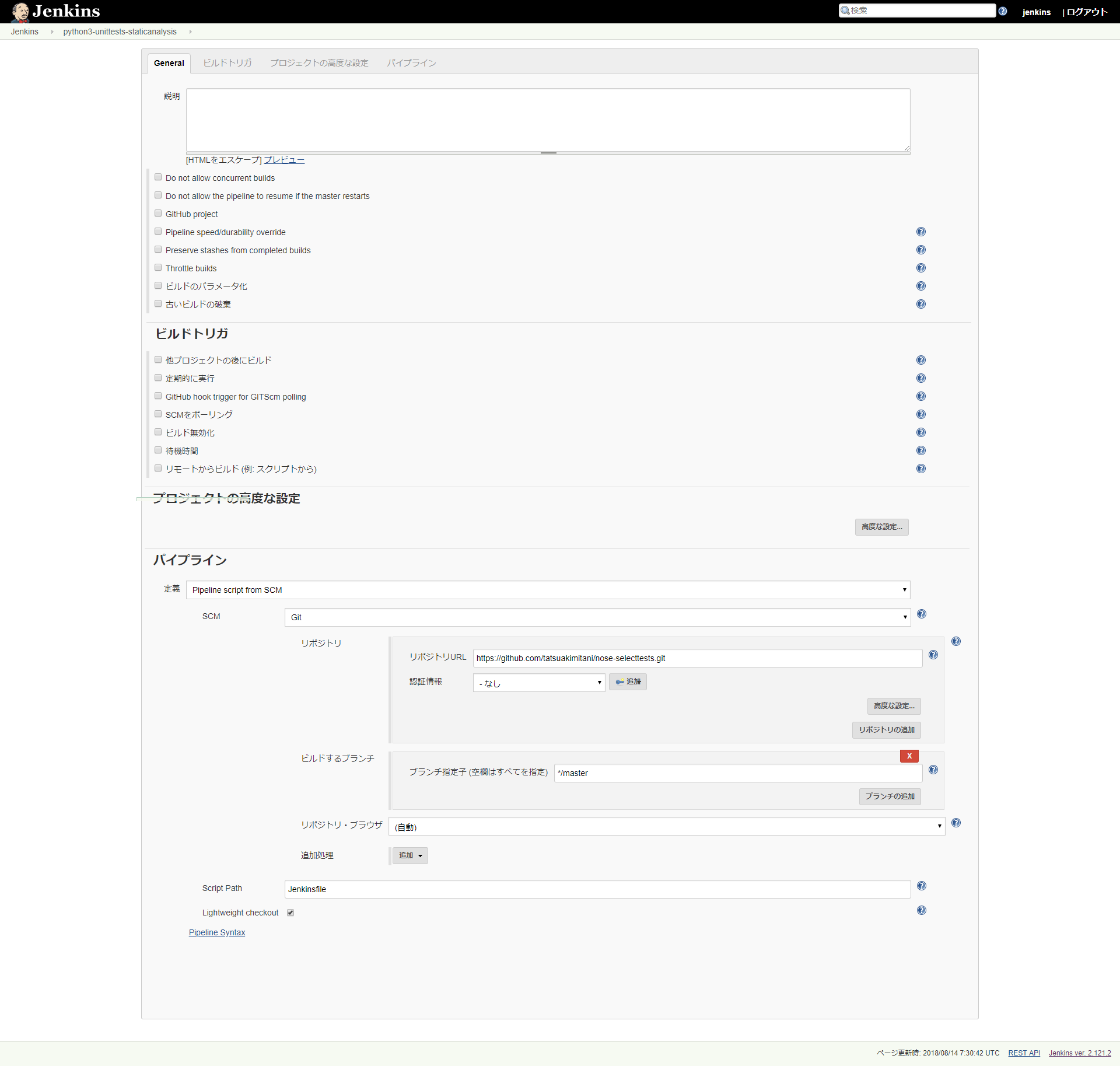Open the 認証情報 credentials dropdown
1120x1066 pixels.
538,683
